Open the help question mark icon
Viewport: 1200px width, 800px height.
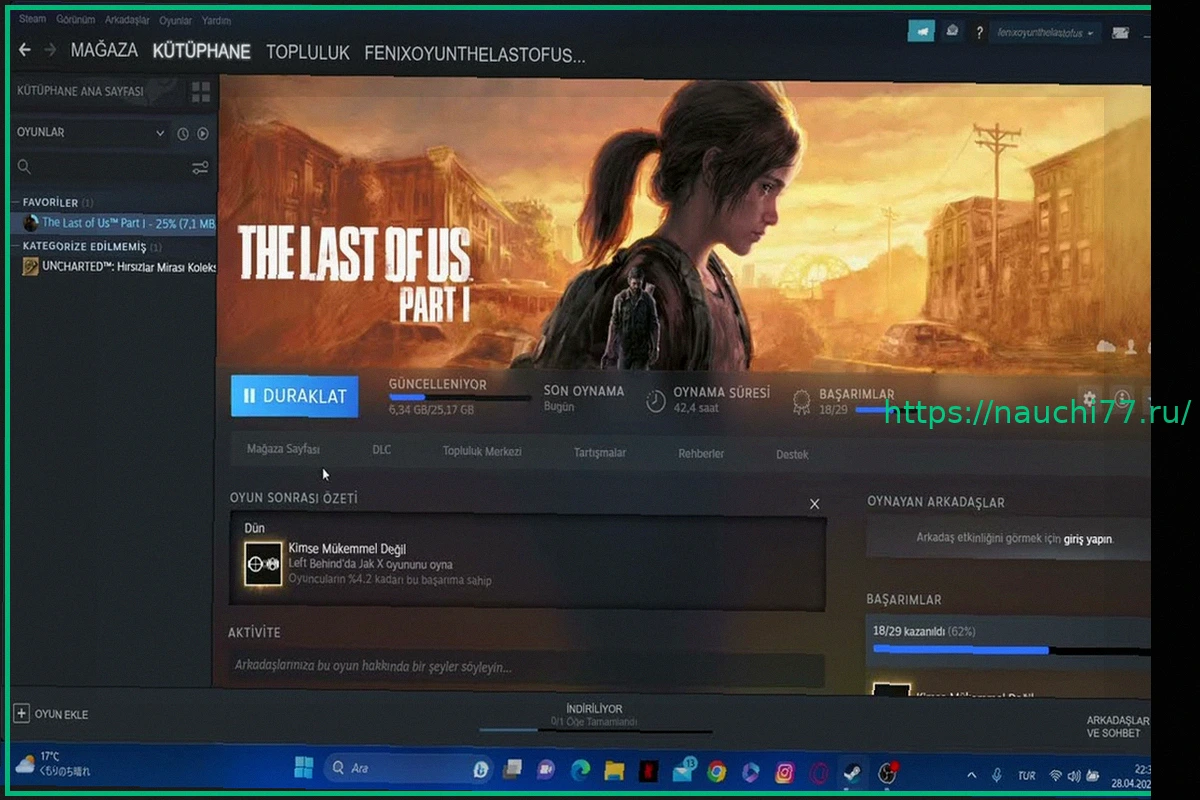[x=979, y=33]
